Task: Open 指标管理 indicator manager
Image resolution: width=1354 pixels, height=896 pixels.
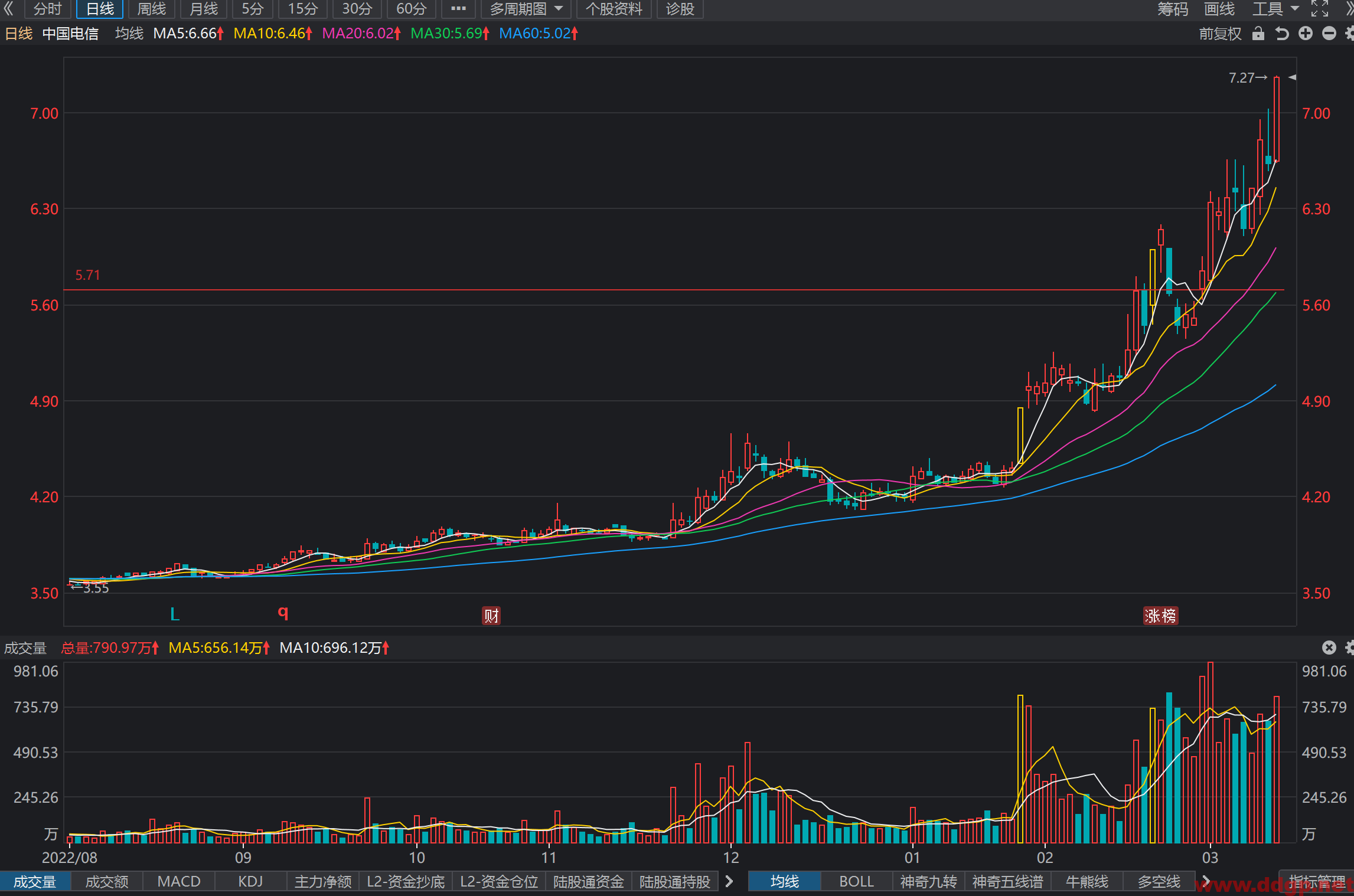Action: (x=1317, y=881)
